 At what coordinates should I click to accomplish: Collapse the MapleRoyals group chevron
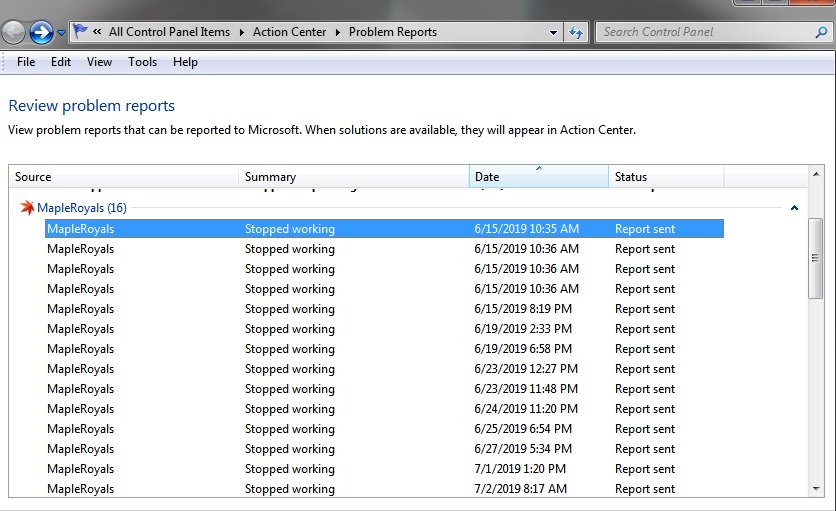tap(794, 208)
